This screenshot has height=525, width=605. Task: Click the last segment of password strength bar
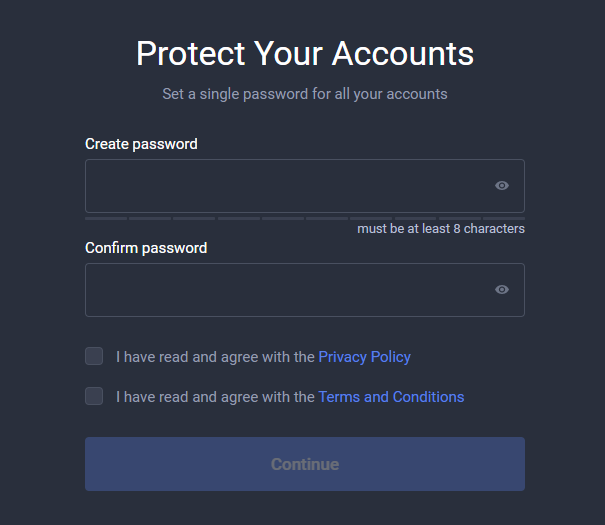tap(504, 218)
